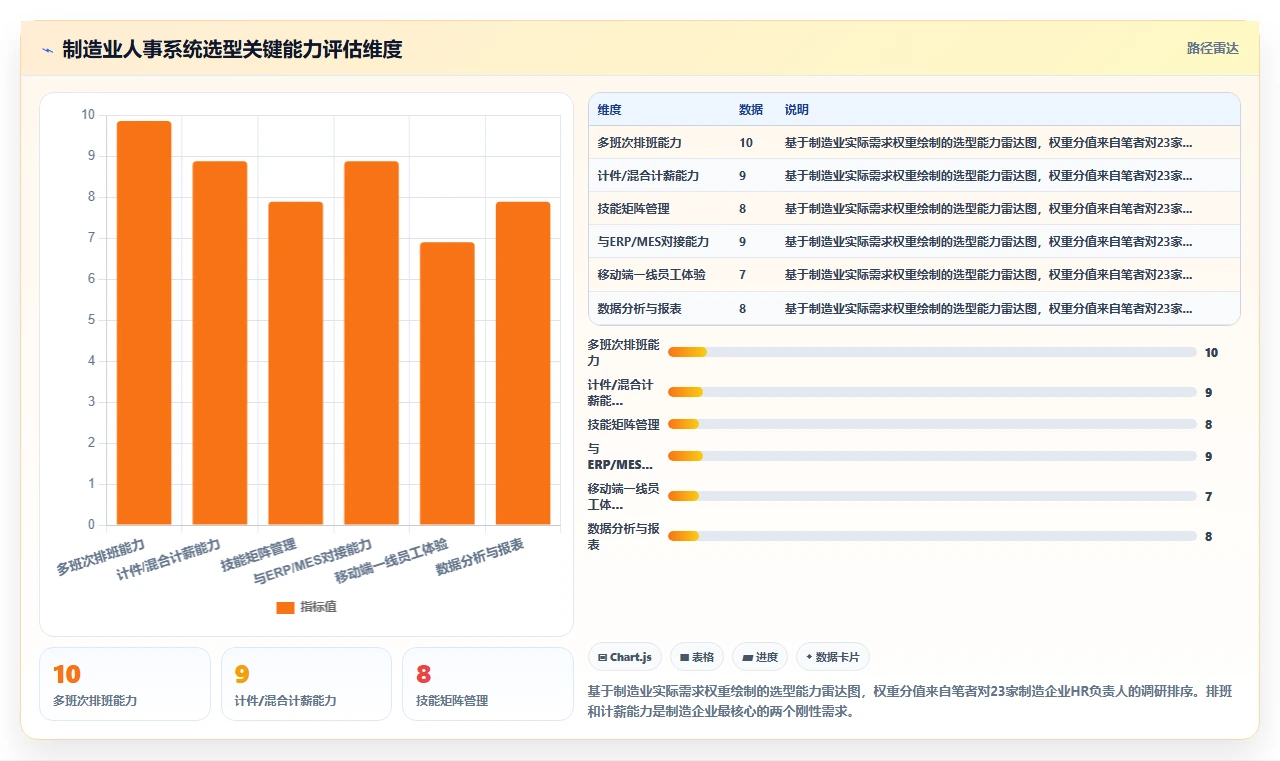This screenshot has width=1280, height=761.
Task: Click the 多班次排班能力 bar in chart
Action: pyautogui.click(x=144, y=323)
